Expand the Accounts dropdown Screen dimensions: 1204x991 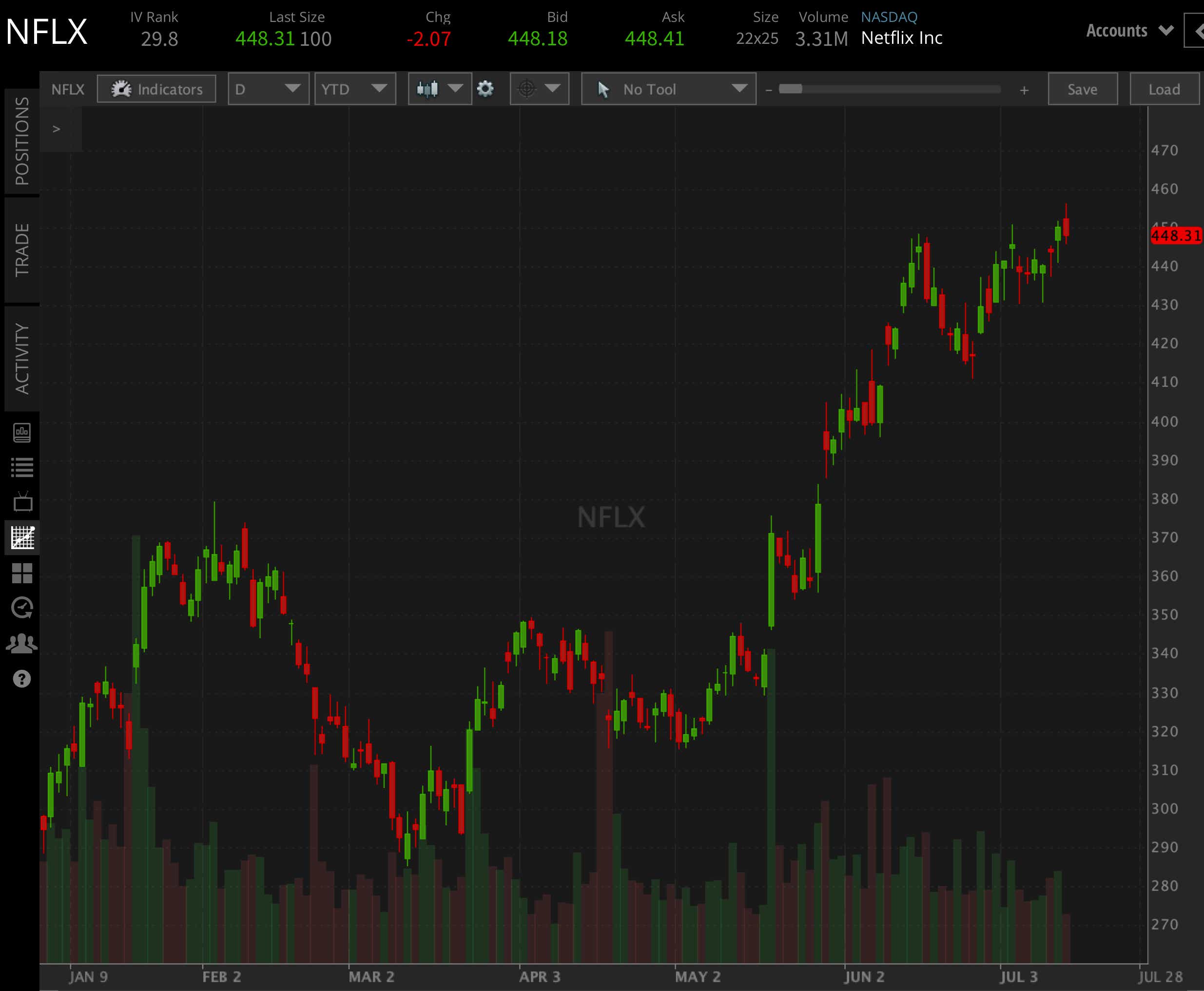(1129, 30)
